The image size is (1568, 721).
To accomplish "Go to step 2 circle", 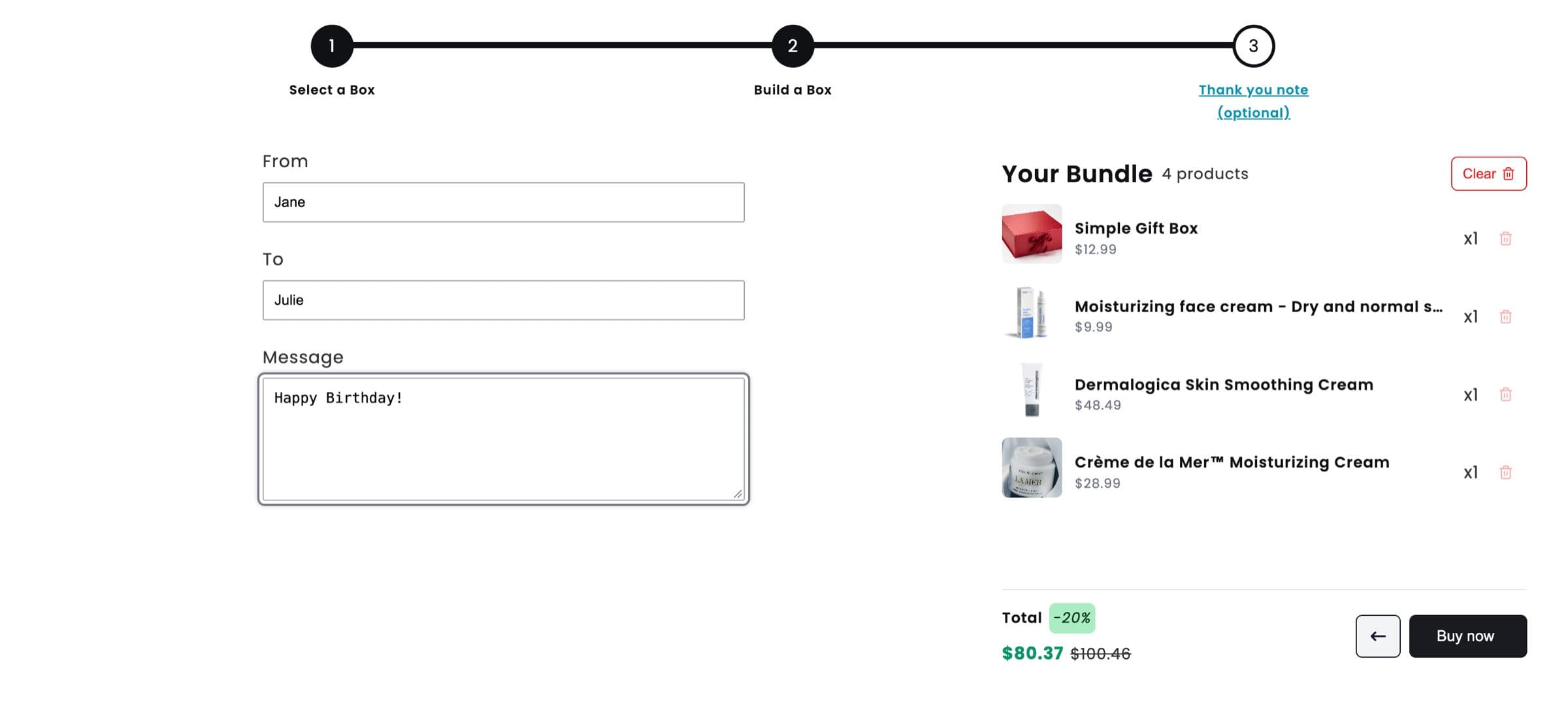I will tap(792, 46).
